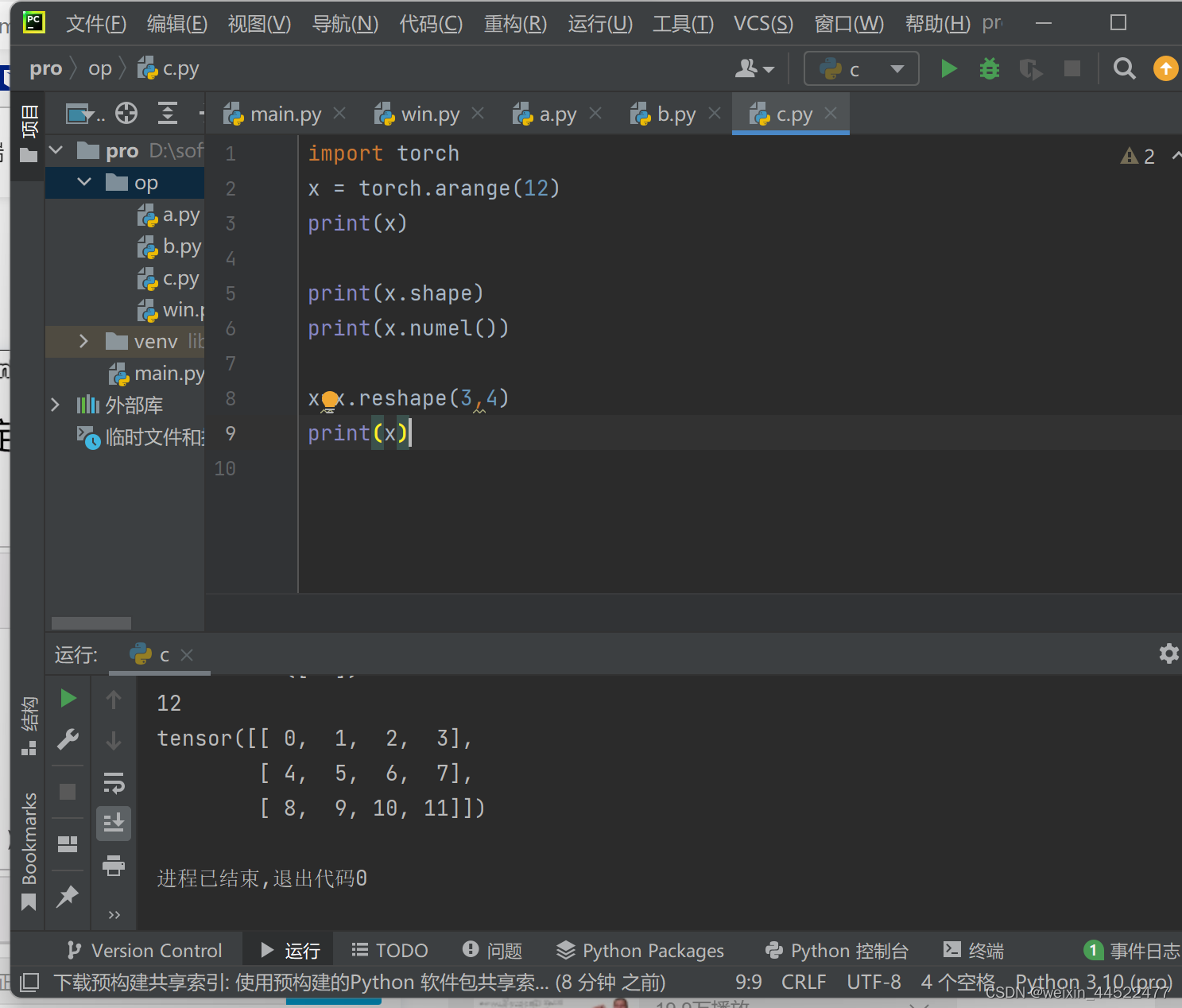Run with coverage shield icon
This screenshot has height=1008, width=1182.
tap(1031, 69)
